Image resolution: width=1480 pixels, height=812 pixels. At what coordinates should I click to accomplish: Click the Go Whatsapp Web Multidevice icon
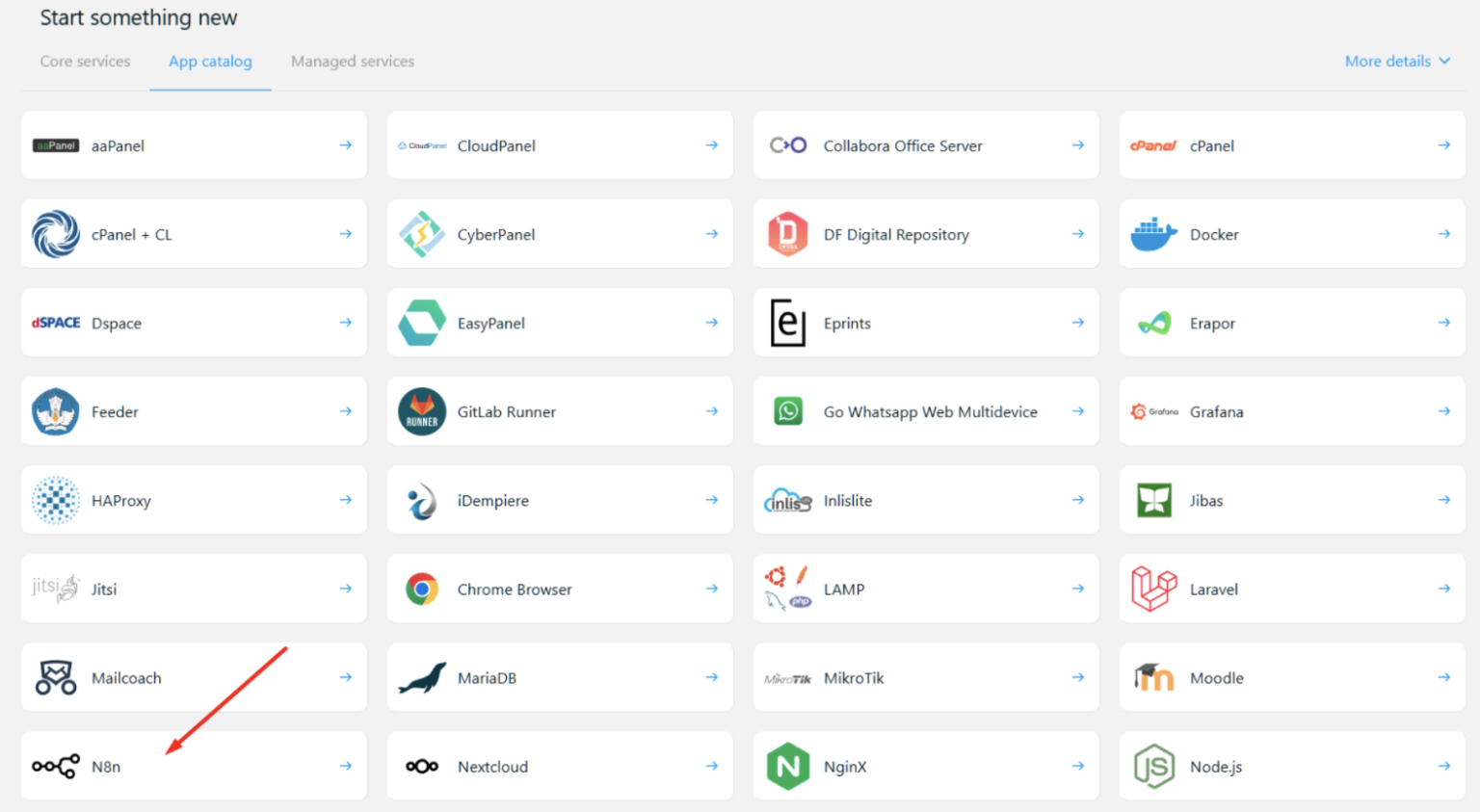pos(788,411)
